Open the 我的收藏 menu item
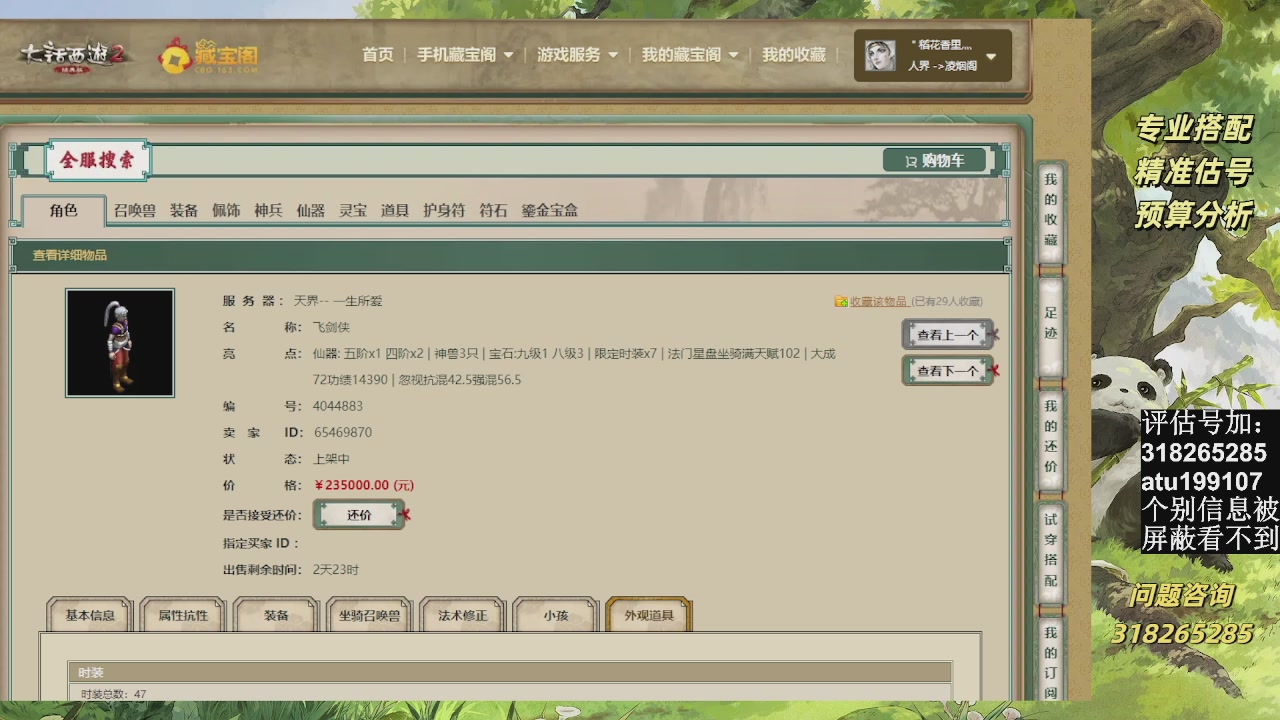Image resolution: width=1280 pixels, height=720 pixels. pos(794,55)
